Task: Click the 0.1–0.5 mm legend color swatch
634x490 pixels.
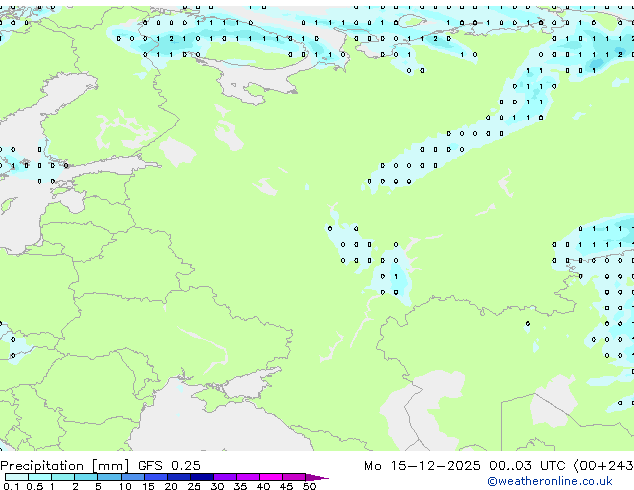Action: (17, 477)
